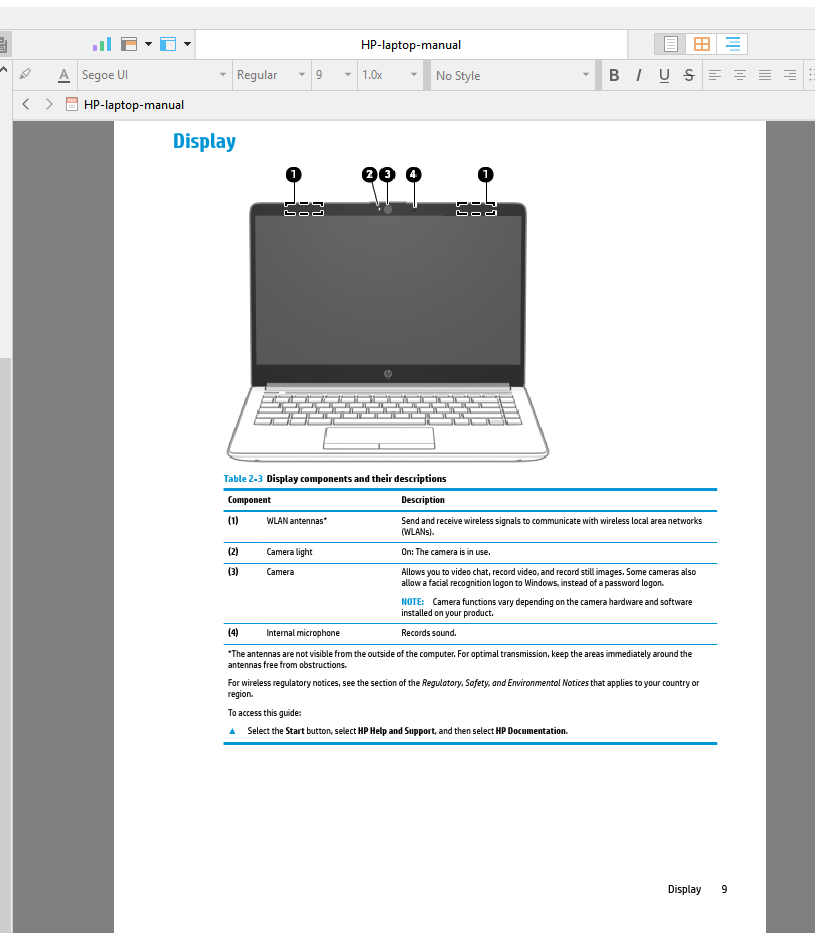Open the Regular font weight dropdown
This screenshot has height=933, width=815.
[271, 75]
